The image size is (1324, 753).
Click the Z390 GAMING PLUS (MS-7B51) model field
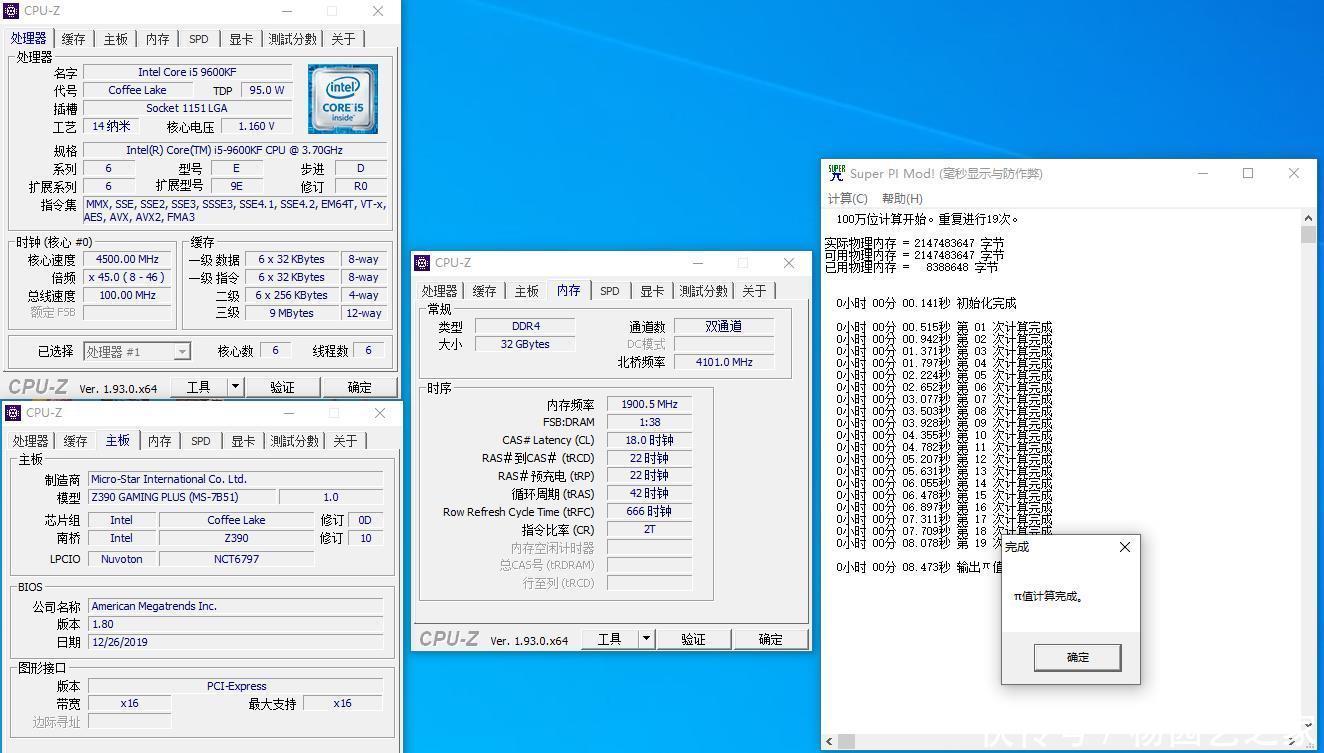(181, 497)
